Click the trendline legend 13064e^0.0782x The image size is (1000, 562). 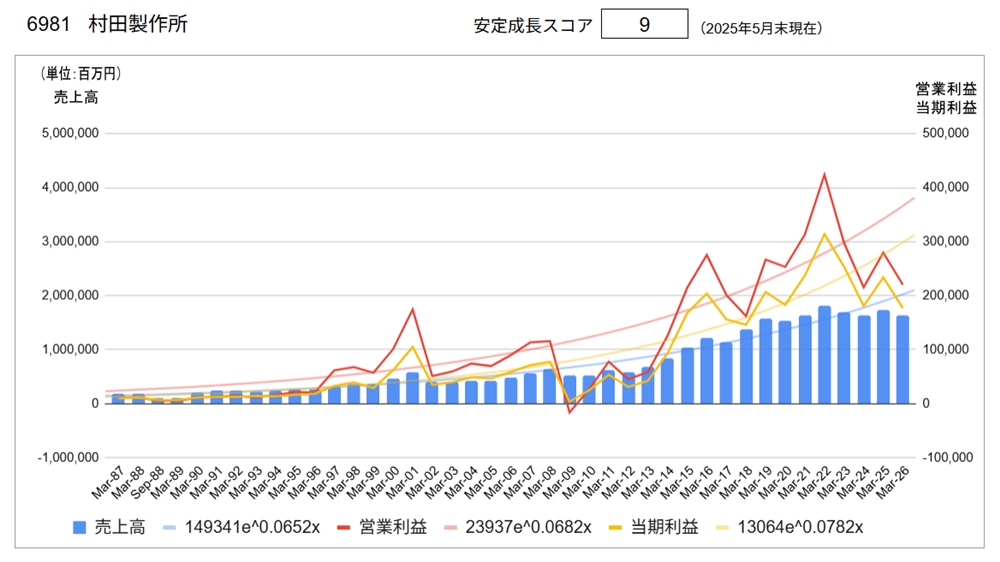(x=800, y=528)
